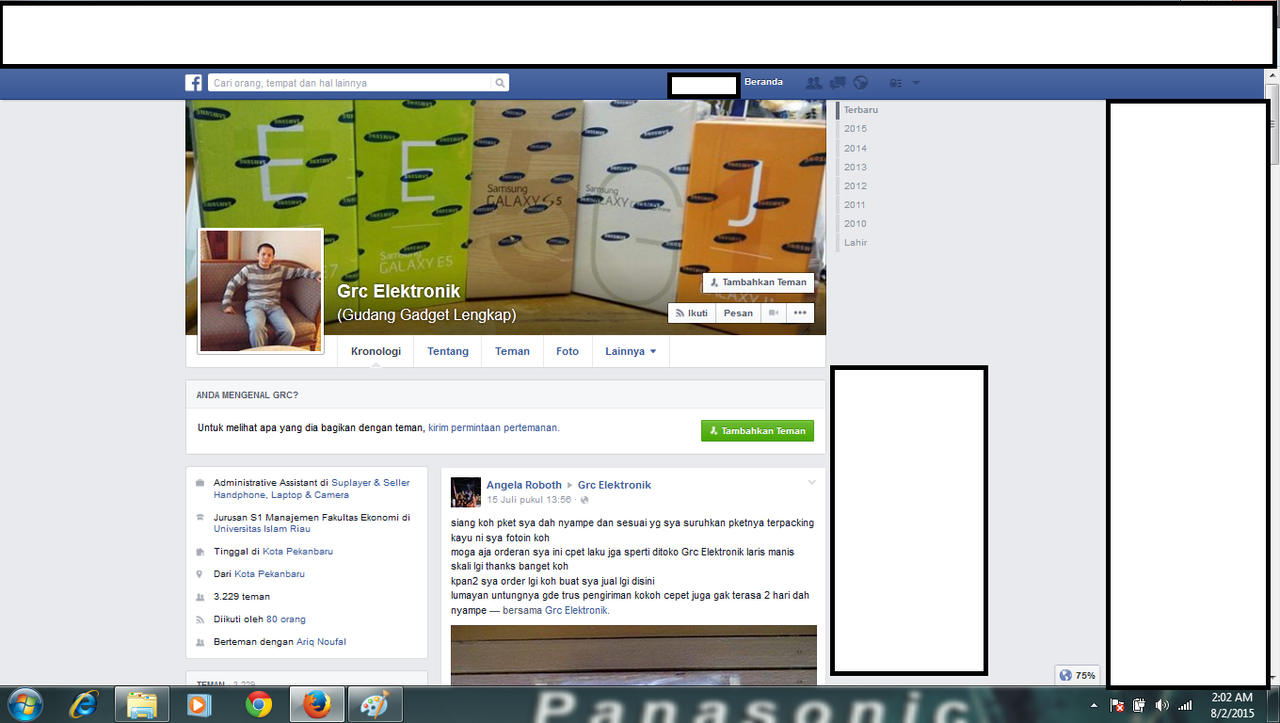
Task: Click the green Tambahkan Teman button
Action: (757, 431)
